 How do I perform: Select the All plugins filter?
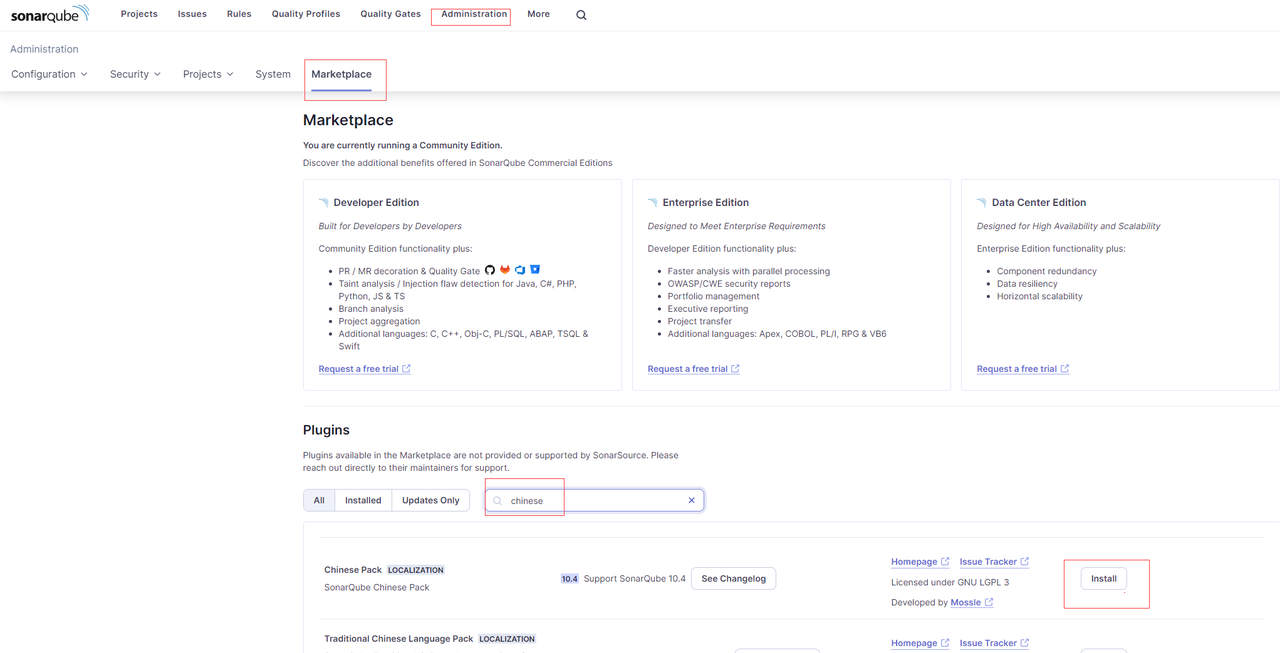tap(319, 500)
